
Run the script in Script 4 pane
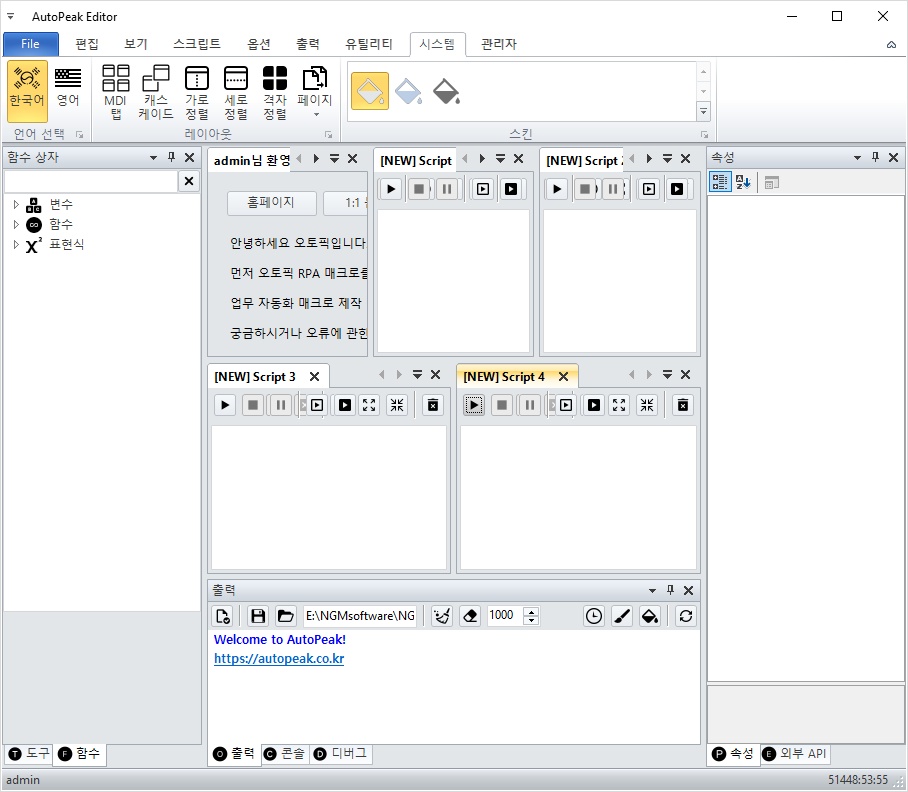pyautogui.click(x=474, y=405)
